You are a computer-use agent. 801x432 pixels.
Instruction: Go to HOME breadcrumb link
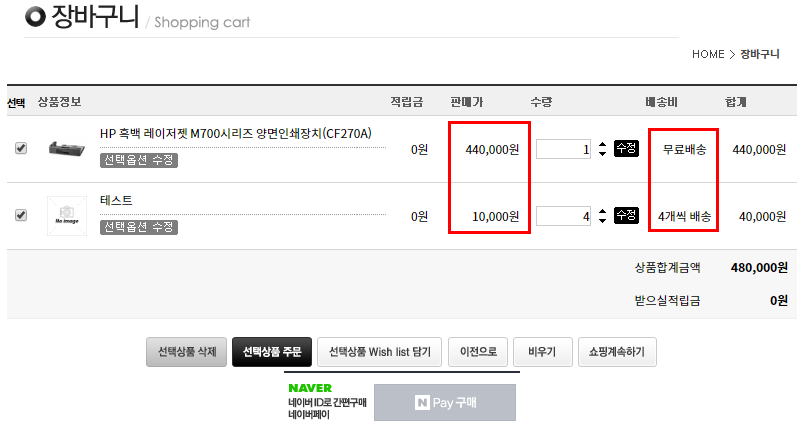707,53
